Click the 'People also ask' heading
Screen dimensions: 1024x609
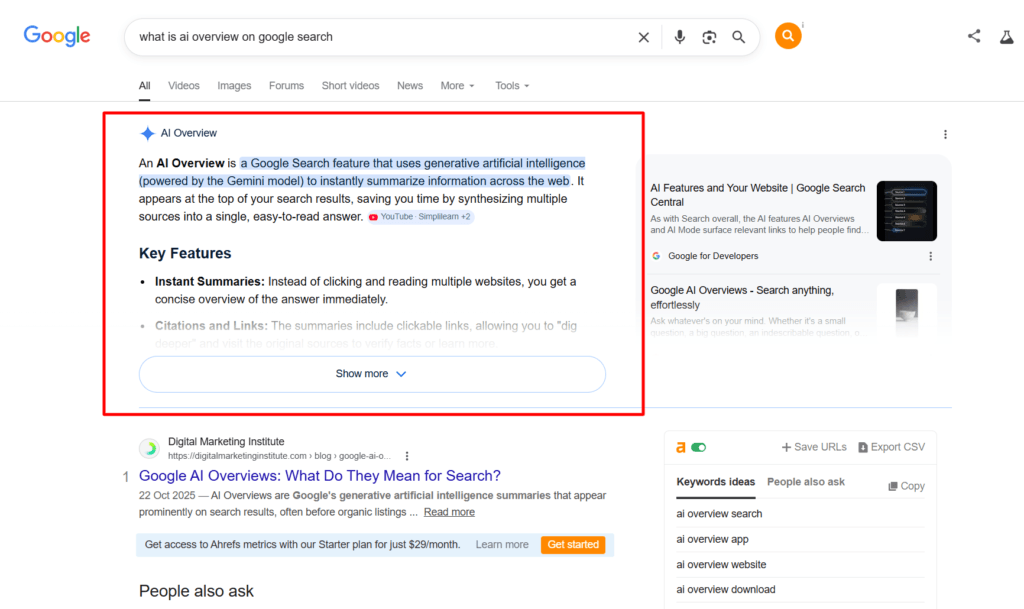tap(196, 591)
